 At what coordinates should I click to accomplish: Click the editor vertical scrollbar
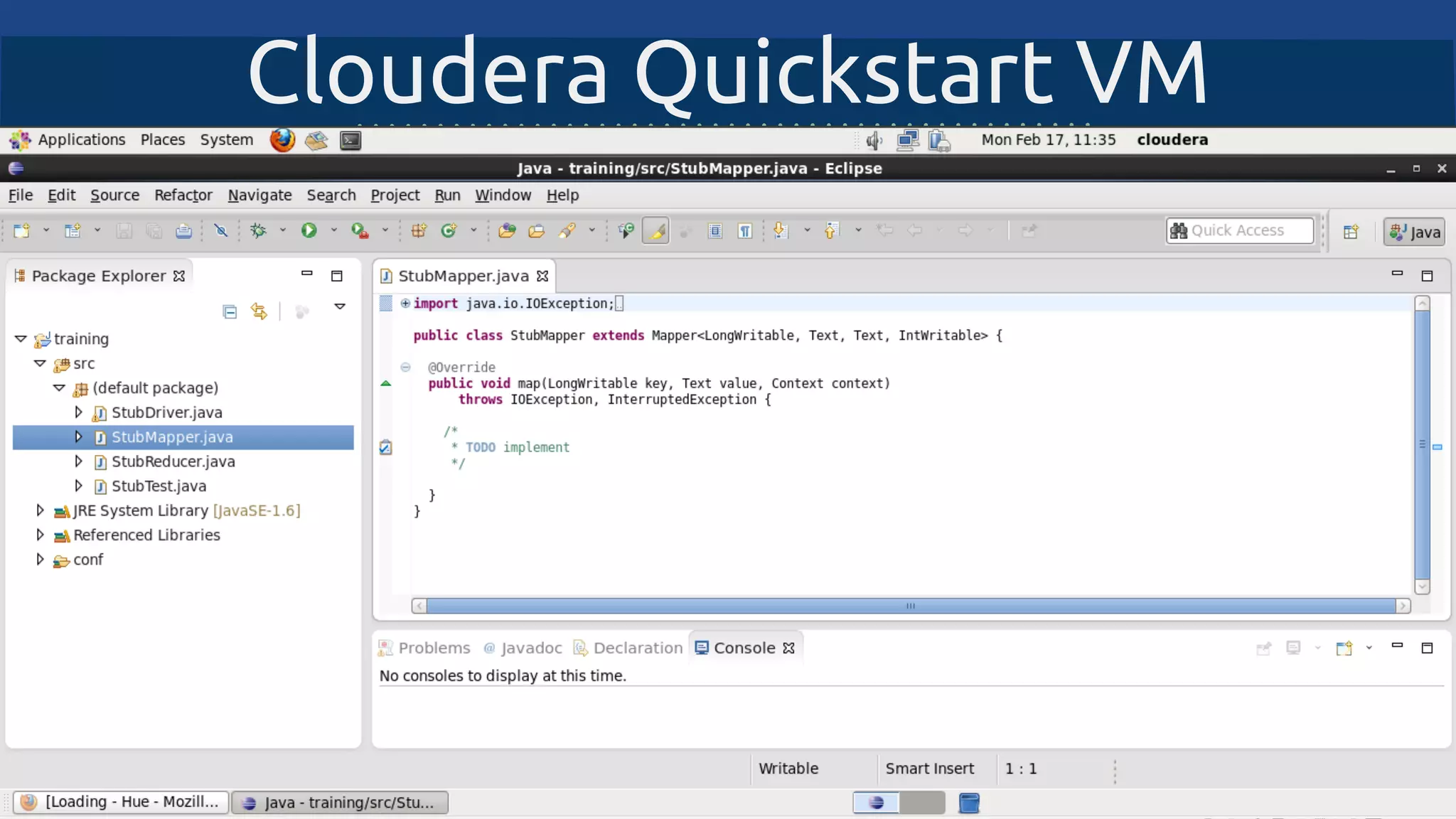click(1422, 445)
